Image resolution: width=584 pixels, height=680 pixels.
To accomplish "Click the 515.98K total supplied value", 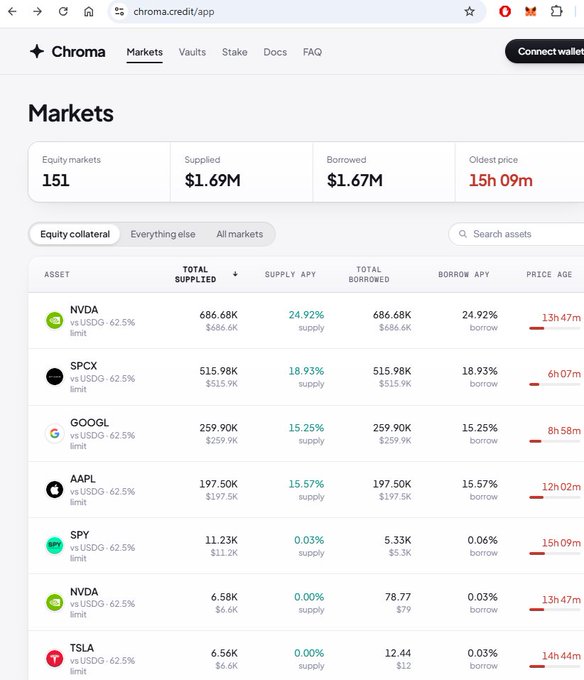I will [219, 371].
